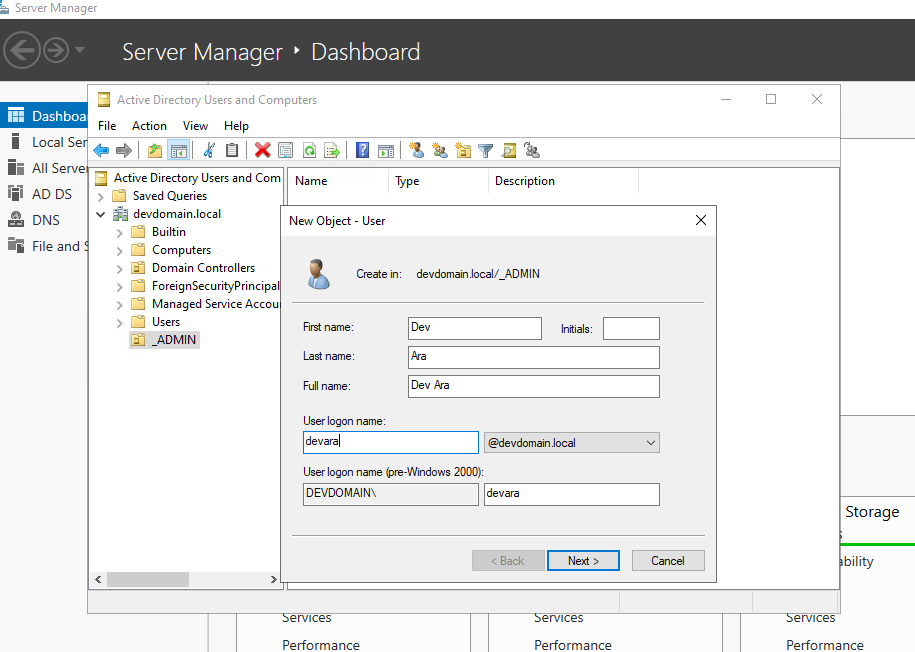
Task: Open Server Manager navigation history dropdown
Action: (x=80, y=50)
